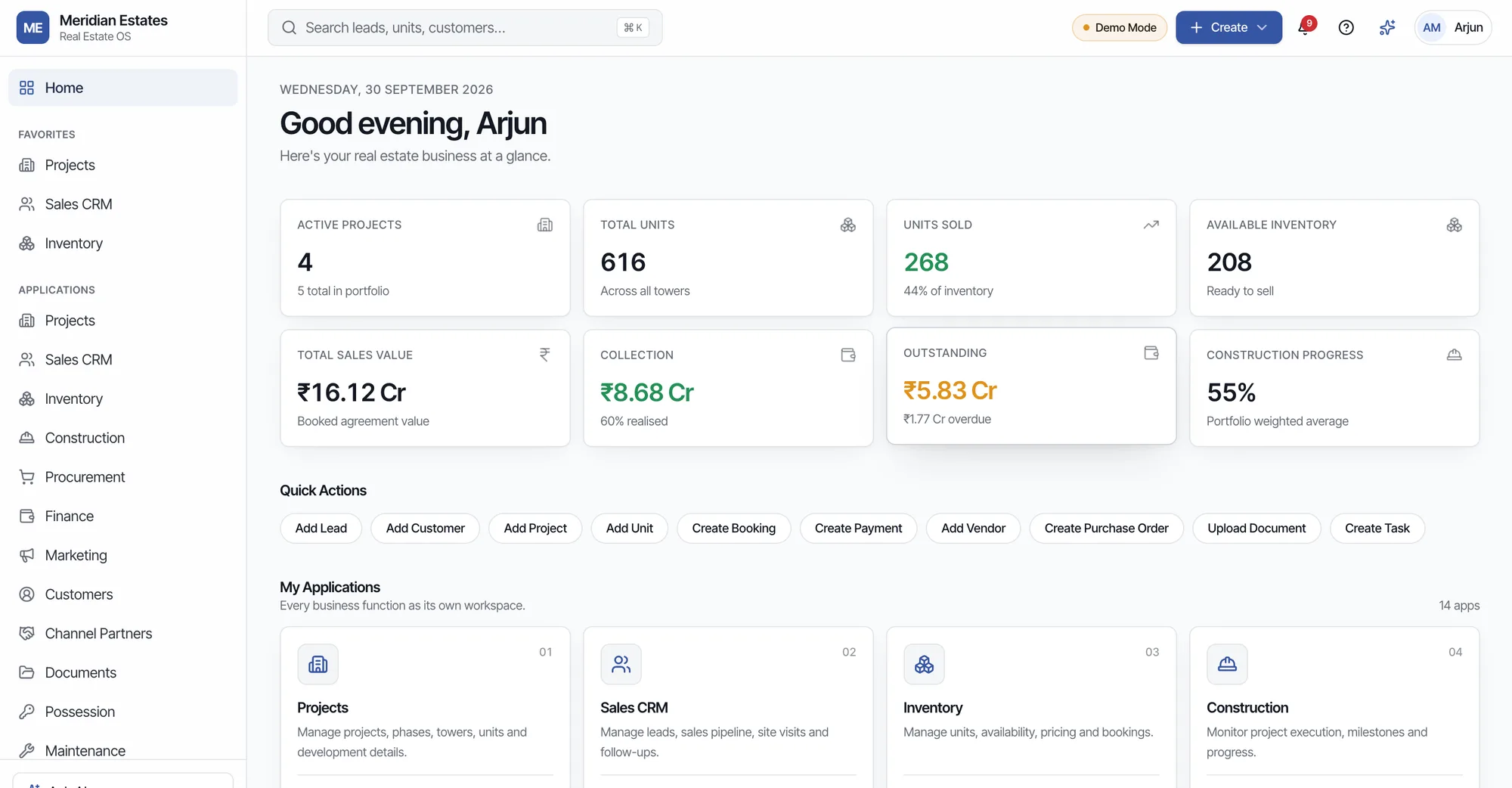Click the Total Units card cubes icon
Screen dimensions: 1512x788
click(847, 225)
